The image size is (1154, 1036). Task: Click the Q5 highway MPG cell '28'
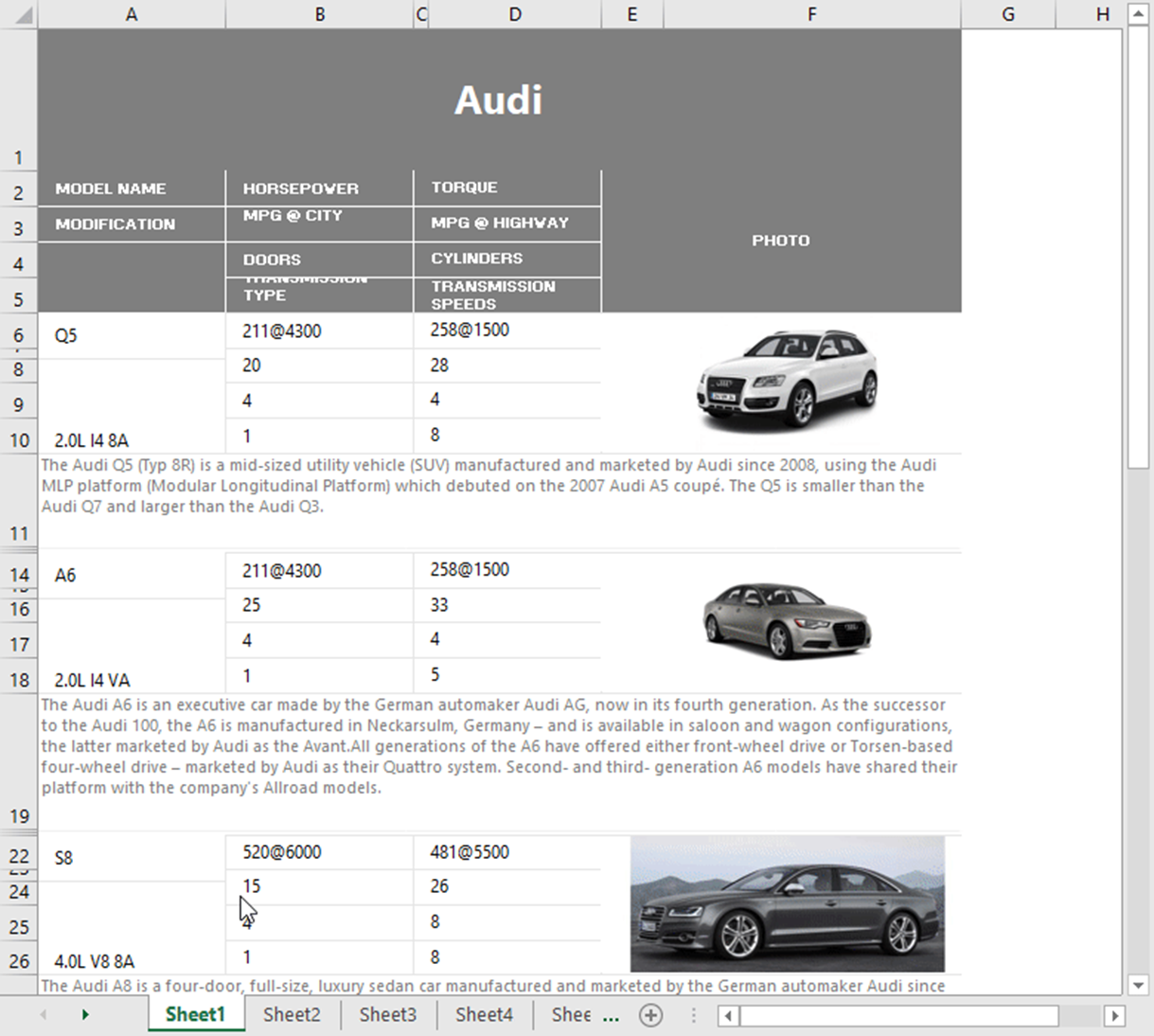(507, 366)
